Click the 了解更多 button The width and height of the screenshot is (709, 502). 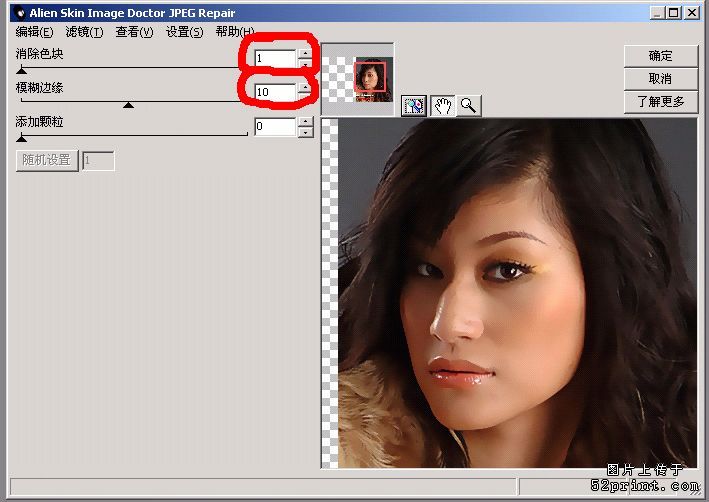[x=661, y=101]
